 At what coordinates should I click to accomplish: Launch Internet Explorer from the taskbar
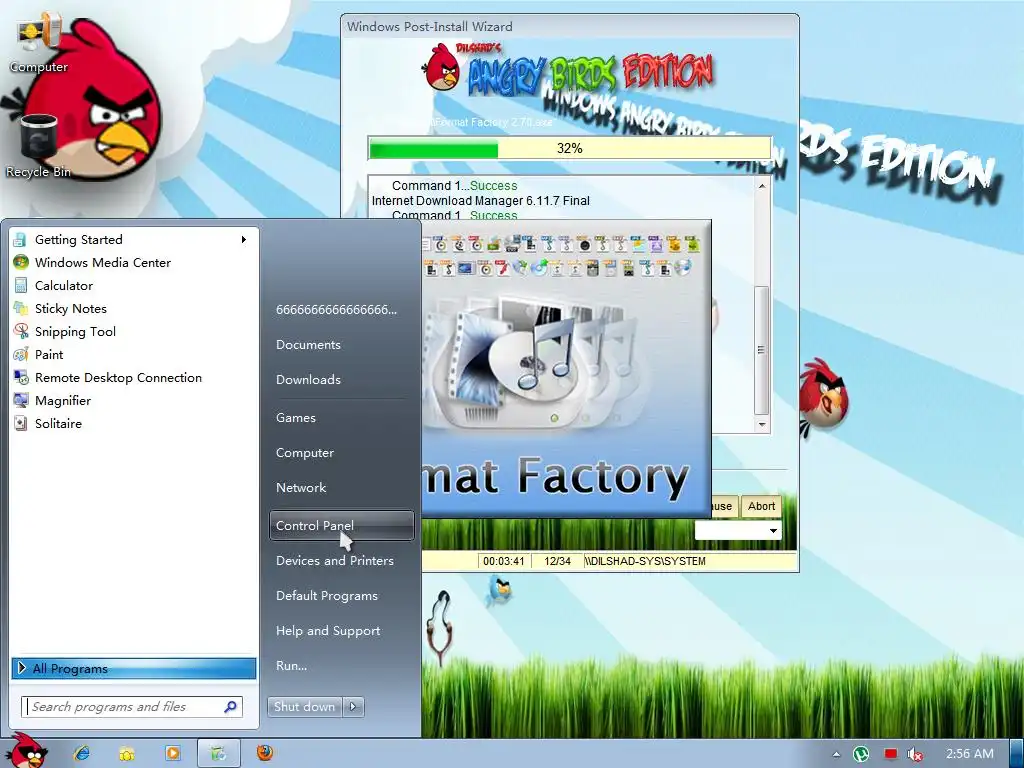[x=81, y=753]
